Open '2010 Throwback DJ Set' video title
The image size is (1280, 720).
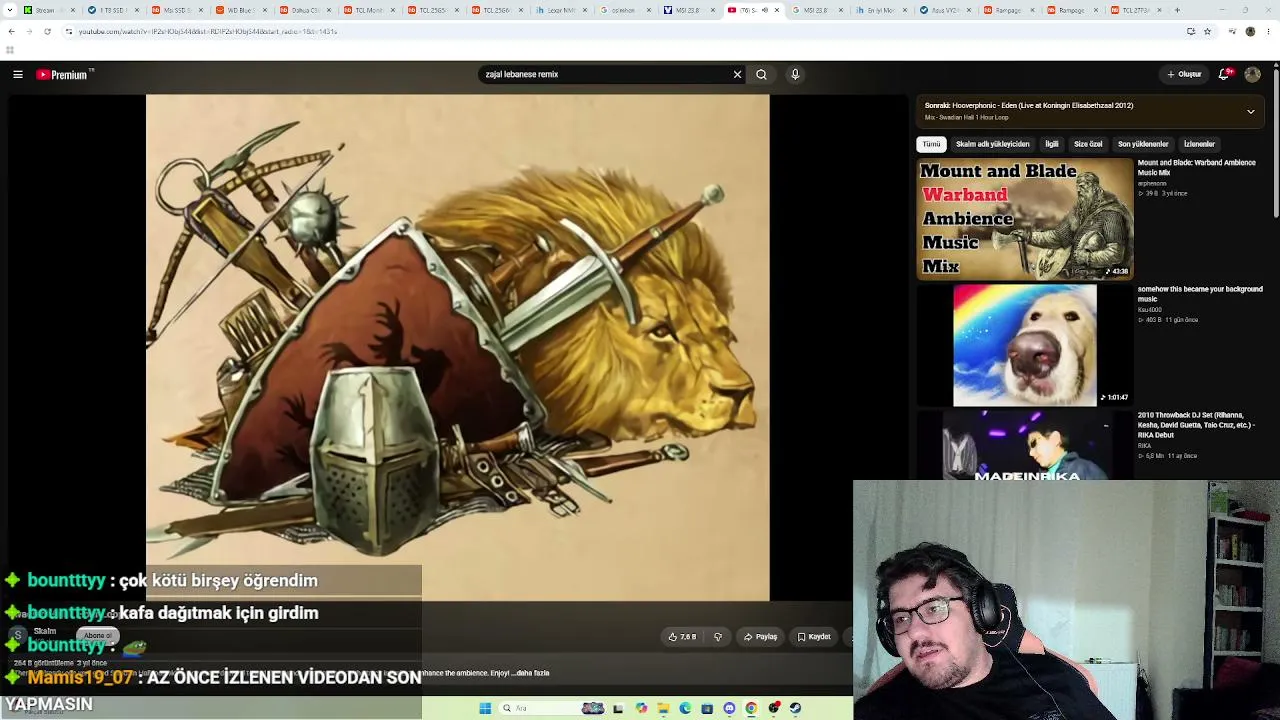[1196, 425]
